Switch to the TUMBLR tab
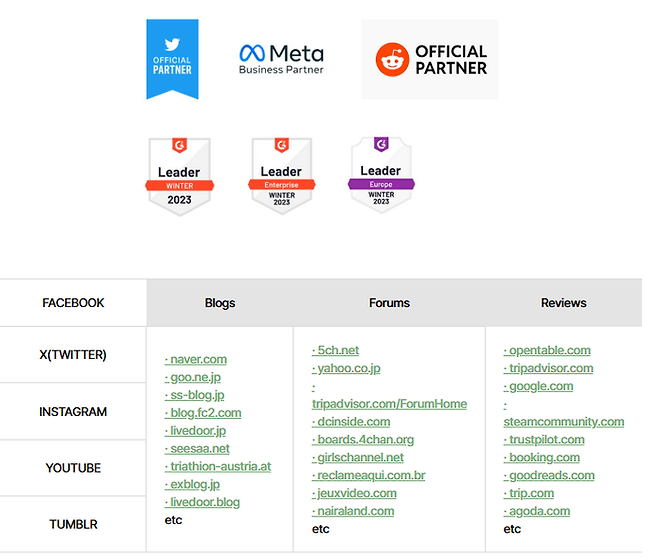The image size is (658, 558). pos(73,524)
